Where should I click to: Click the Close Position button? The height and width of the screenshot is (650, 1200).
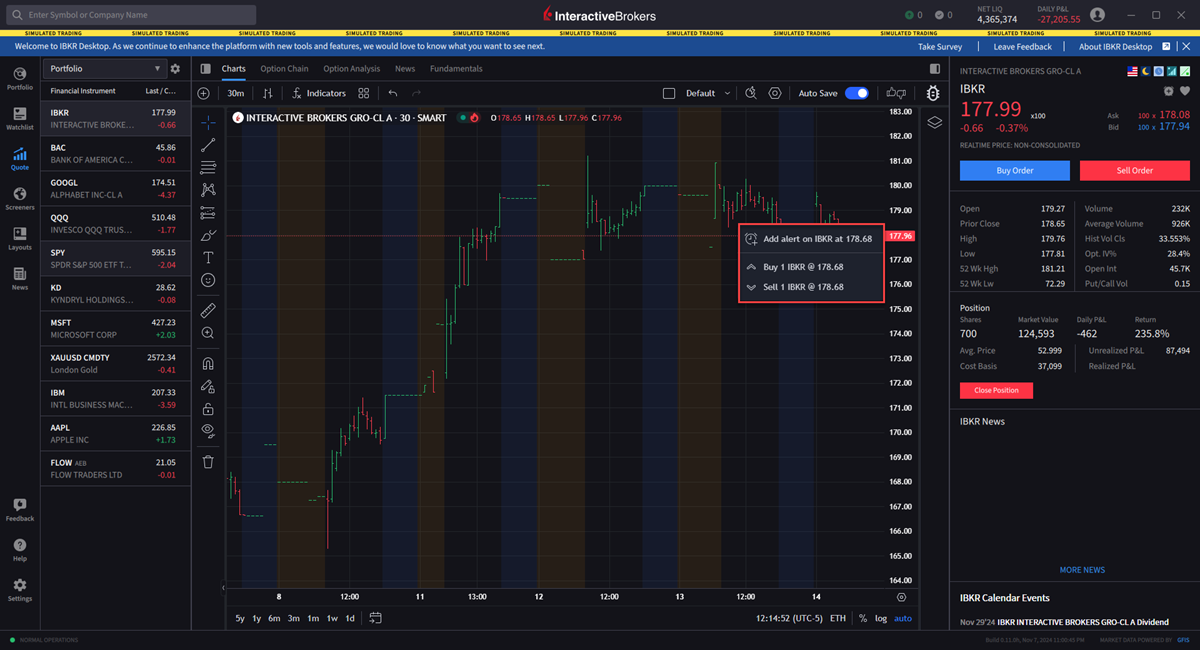[x=996, y=390]
